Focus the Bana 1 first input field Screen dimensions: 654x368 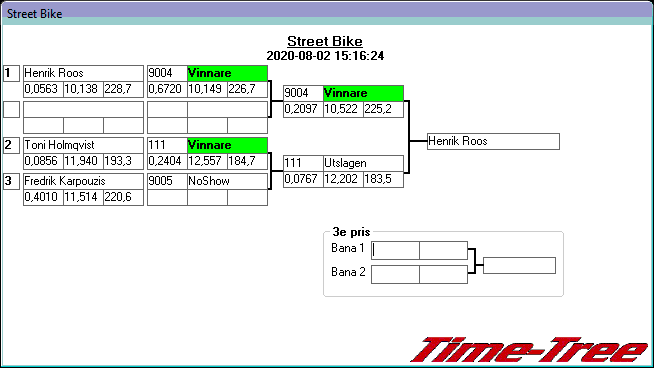coord(395,250)
